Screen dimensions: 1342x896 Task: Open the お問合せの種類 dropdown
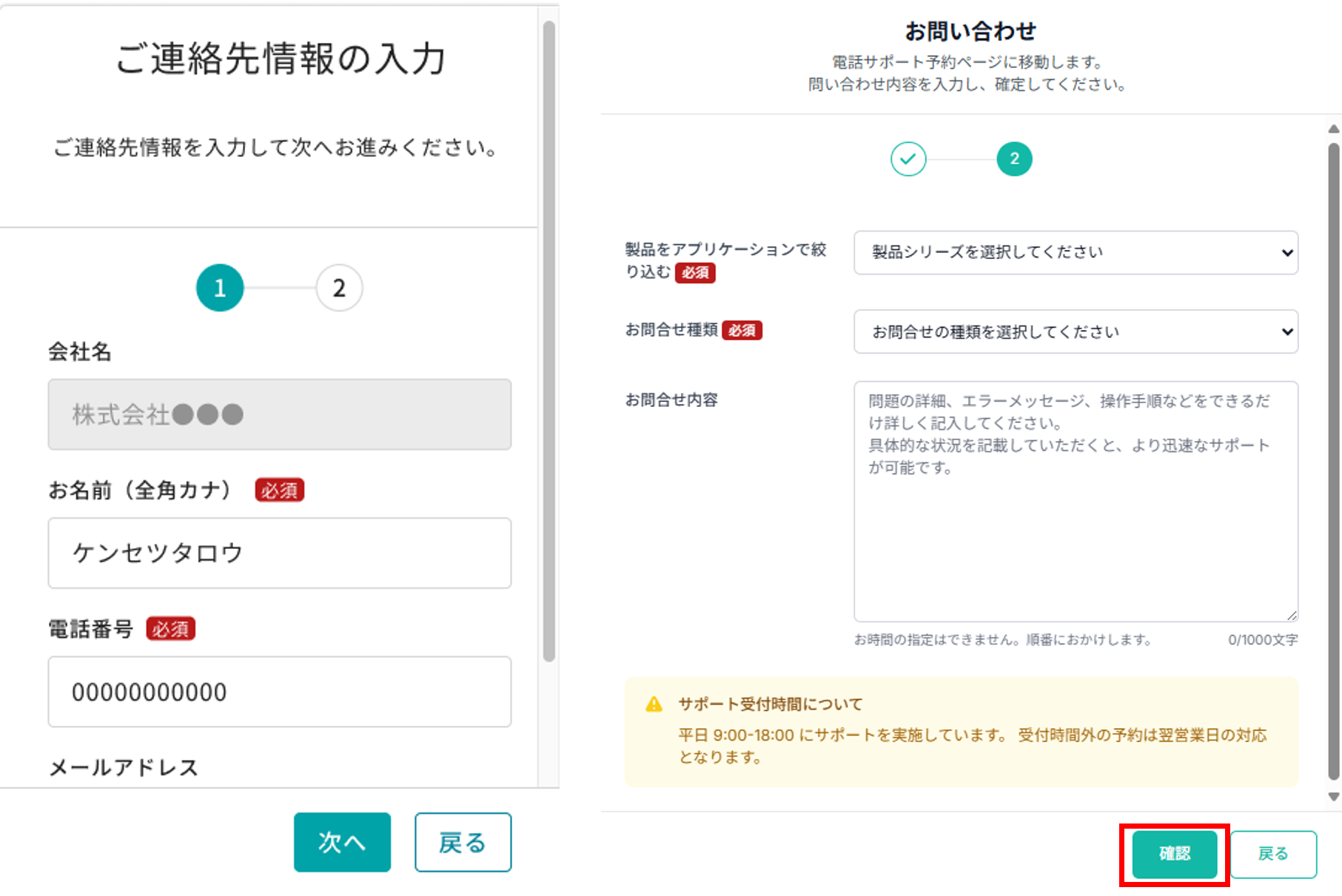[1075, 331]
